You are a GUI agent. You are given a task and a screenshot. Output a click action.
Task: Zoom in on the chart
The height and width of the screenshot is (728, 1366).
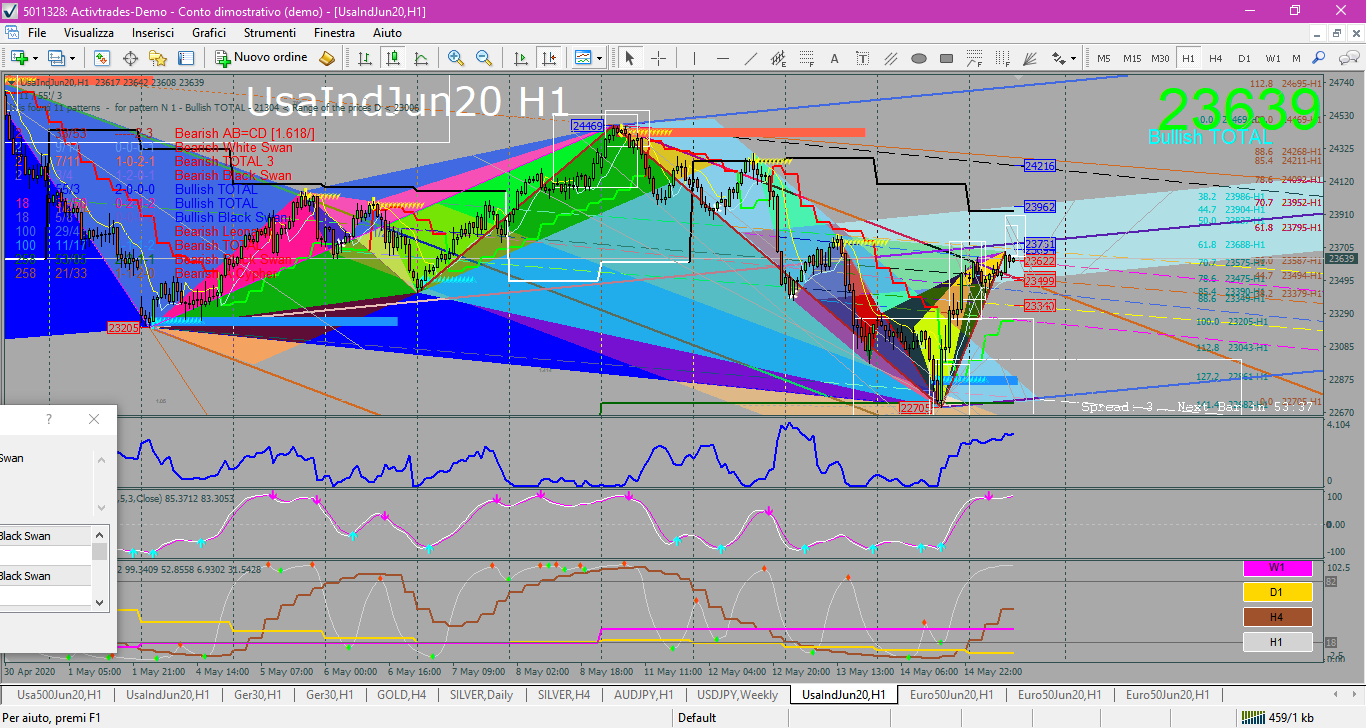click(456, 58)
